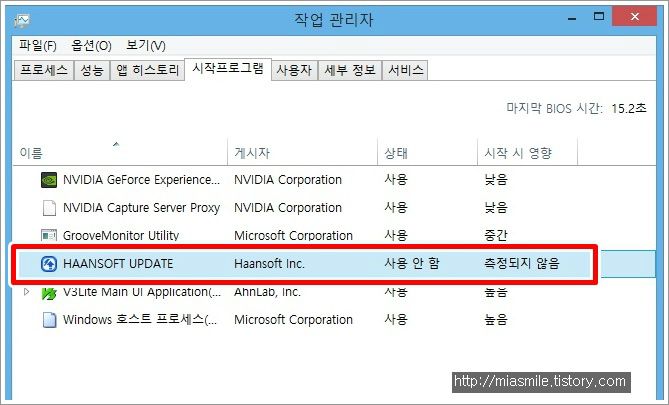Screen dimensions: 669x405
Task: Sort by the 상태 column header
Action: [x=428, y=152]
